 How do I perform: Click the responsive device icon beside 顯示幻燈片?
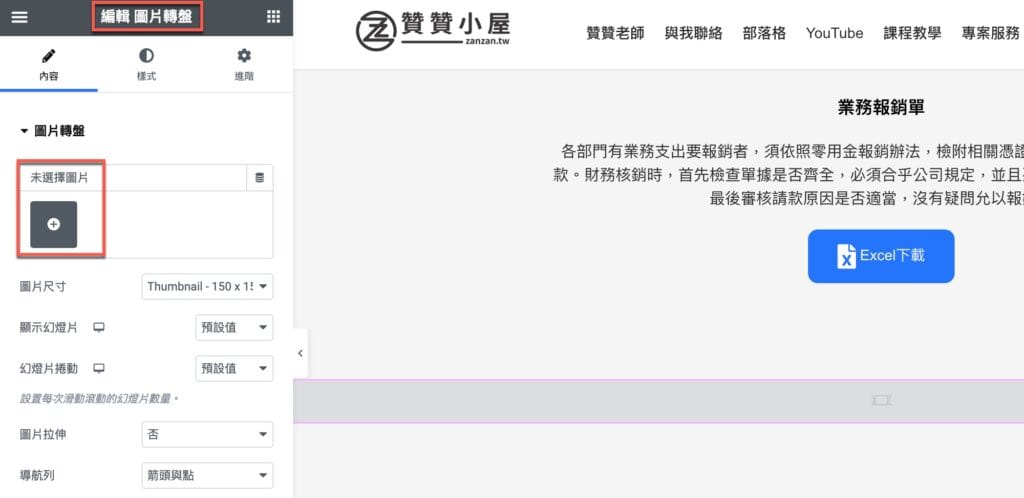tap(99, 328)
